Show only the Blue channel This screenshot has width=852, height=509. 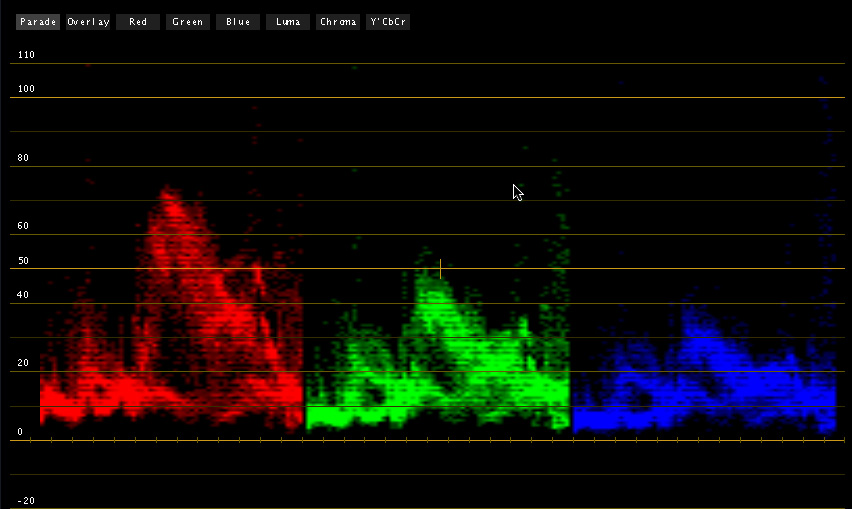(238, 22)
